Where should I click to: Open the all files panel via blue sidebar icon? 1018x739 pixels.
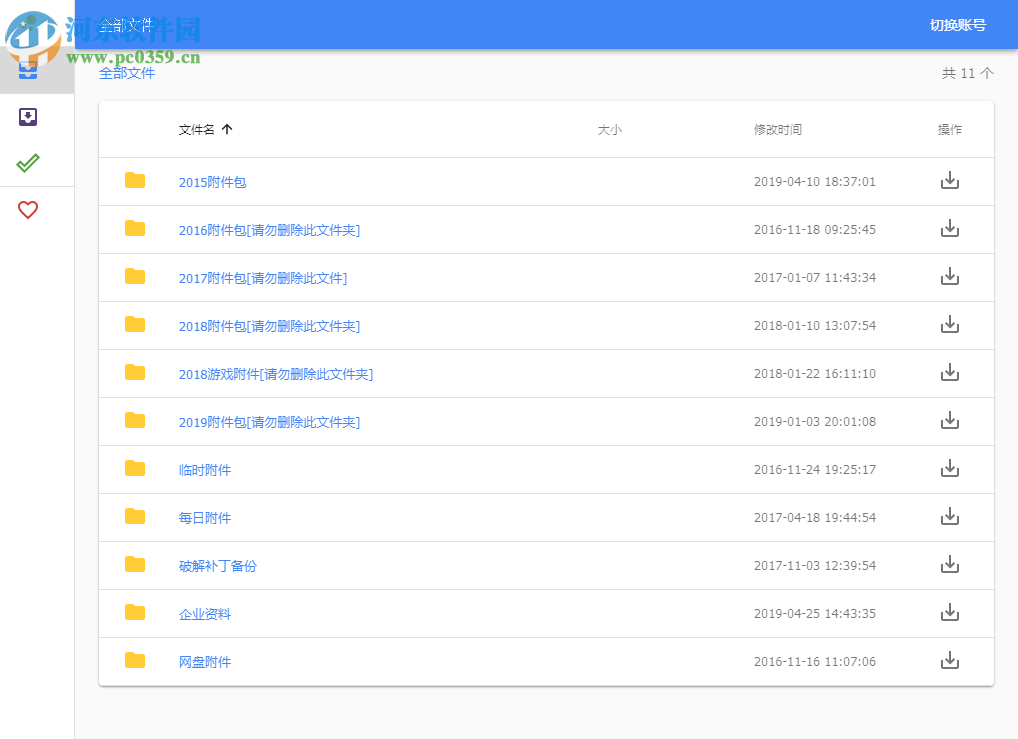pos(27,68)
